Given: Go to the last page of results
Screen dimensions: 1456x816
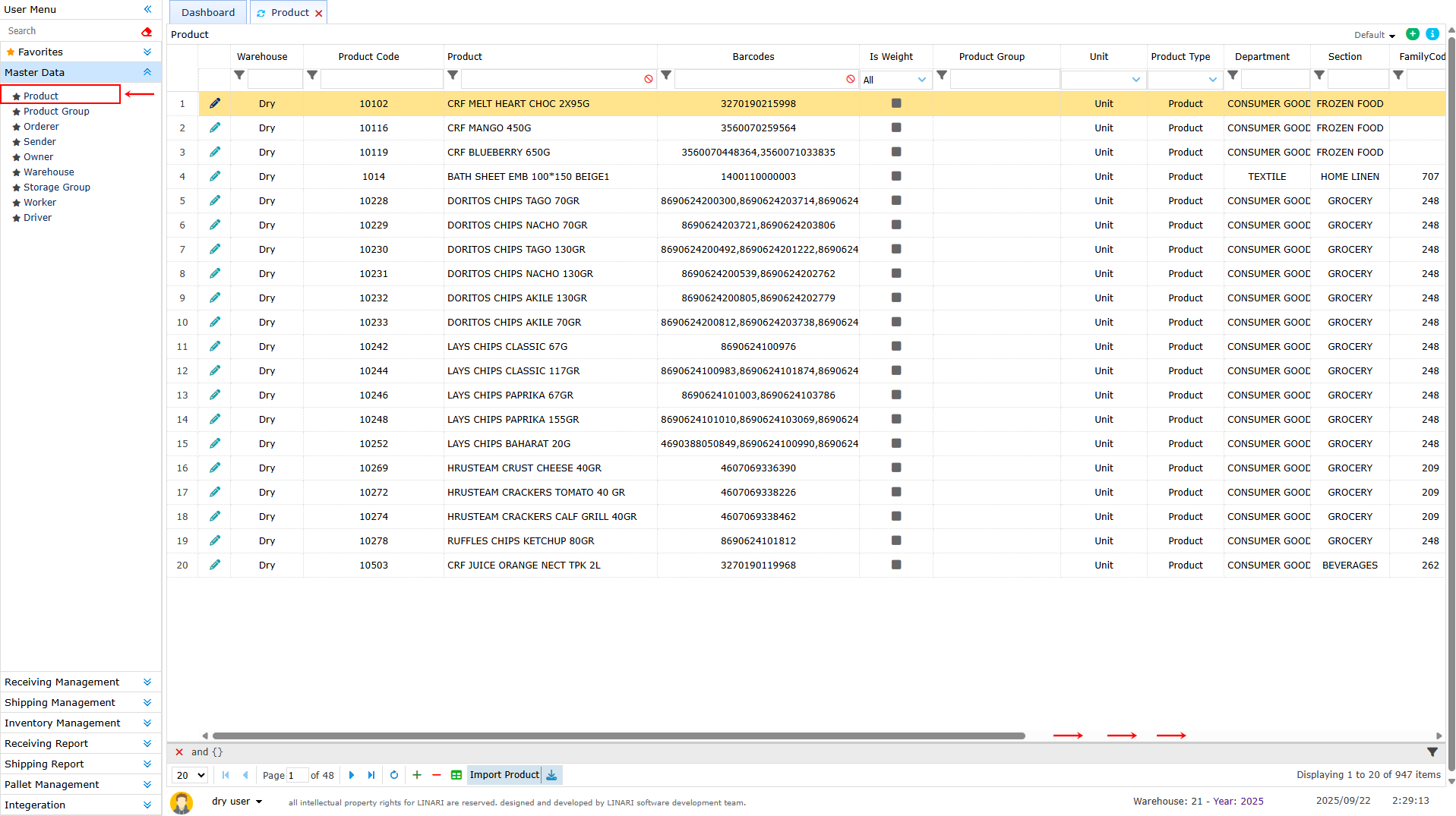Looking at the screenshot, I should [371, 775].
